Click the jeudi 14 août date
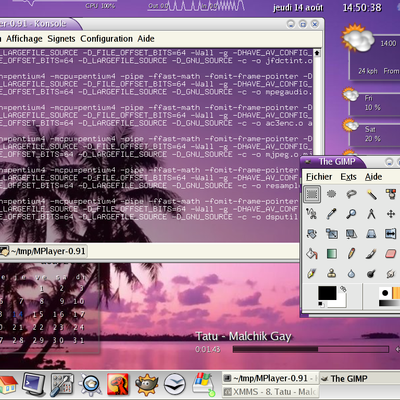400x400 pixels. click(298, 8)
